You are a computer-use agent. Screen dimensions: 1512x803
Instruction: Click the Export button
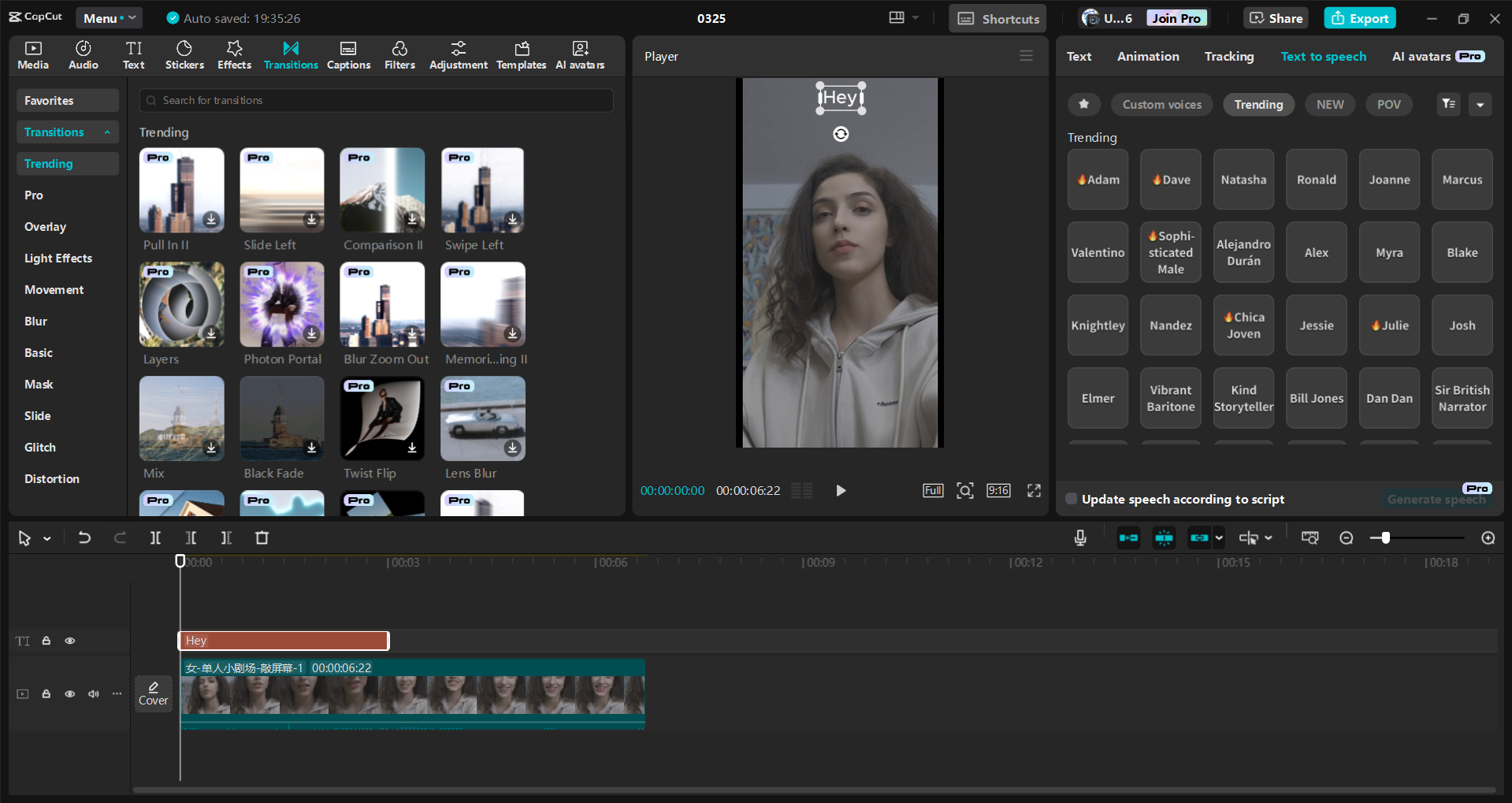[x=1359, y=17]
